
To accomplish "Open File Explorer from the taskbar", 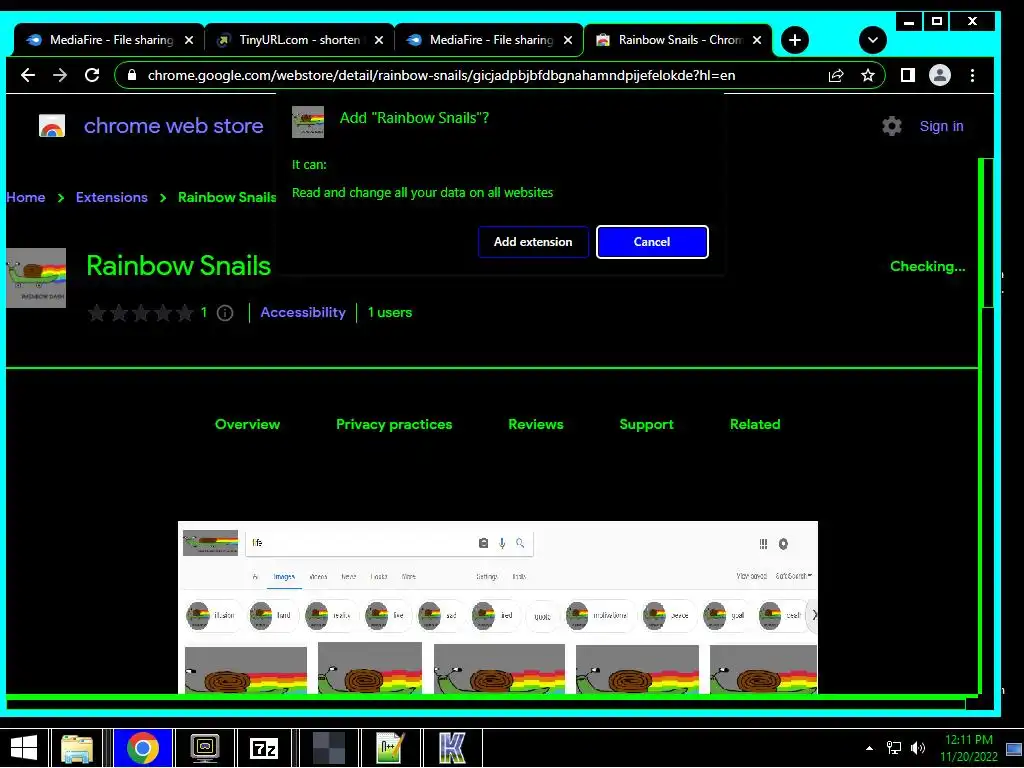I will (x=77, y=748).
